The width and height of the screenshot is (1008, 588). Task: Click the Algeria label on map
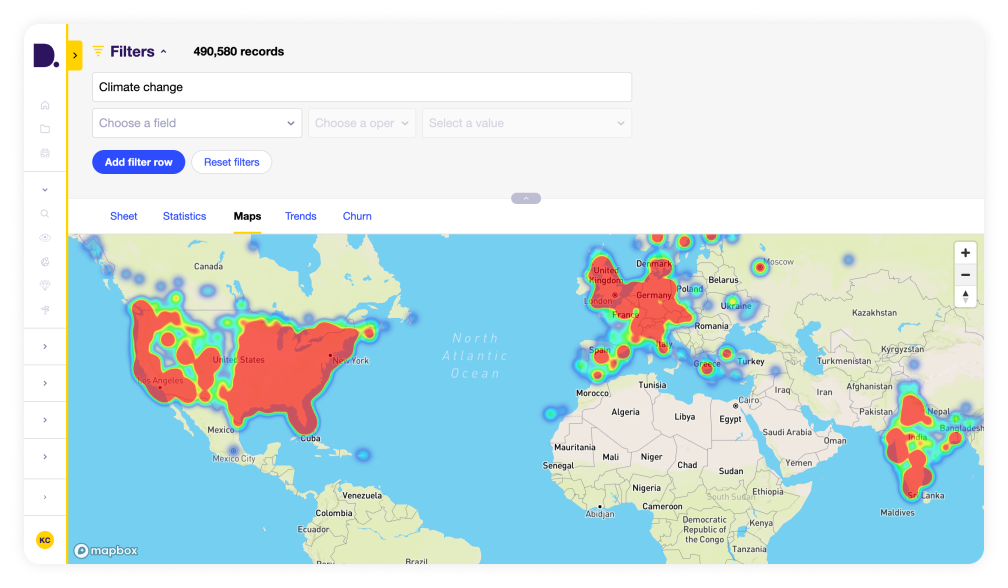point(626,412)
